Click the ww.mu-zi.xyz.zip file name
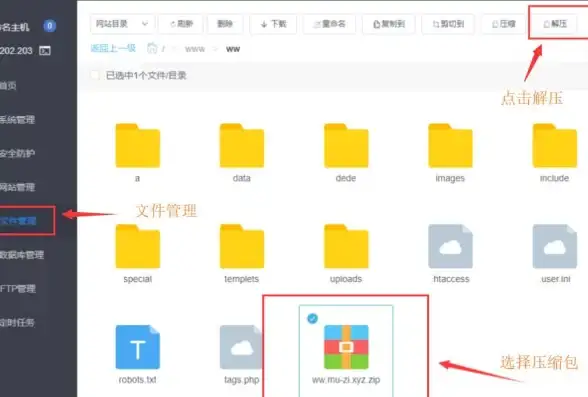This screenshot has width=588, height=397. click(x=346, y=380)
